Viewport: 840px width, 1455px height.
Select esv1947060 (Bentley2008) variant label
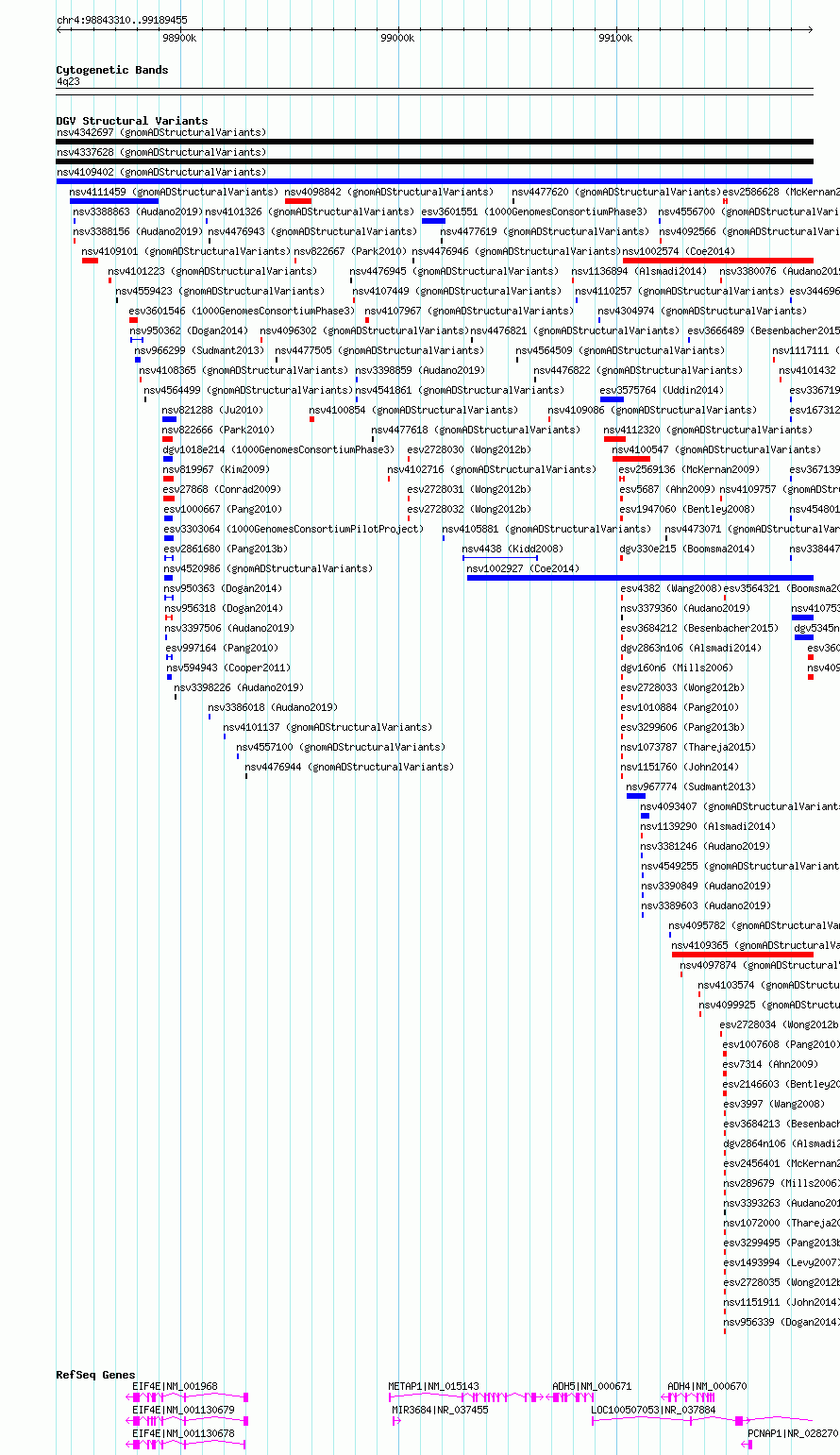point(687,509)
